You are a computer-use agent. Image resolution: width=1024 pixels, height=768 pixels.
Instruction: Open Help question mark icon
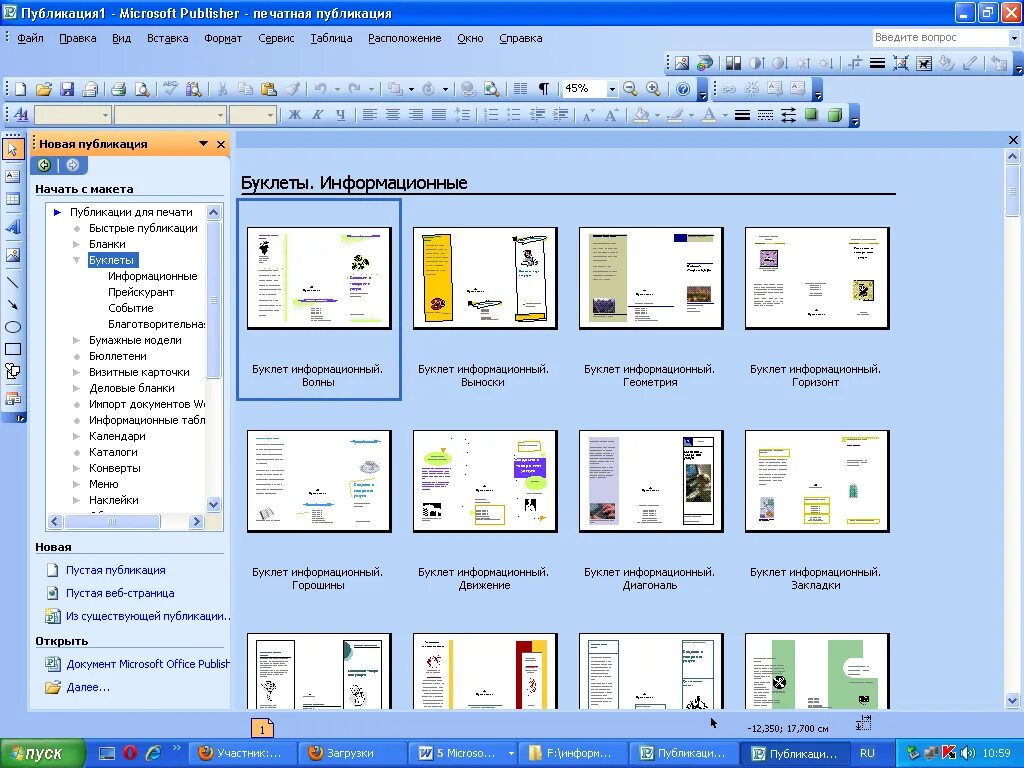click(682, 89)
